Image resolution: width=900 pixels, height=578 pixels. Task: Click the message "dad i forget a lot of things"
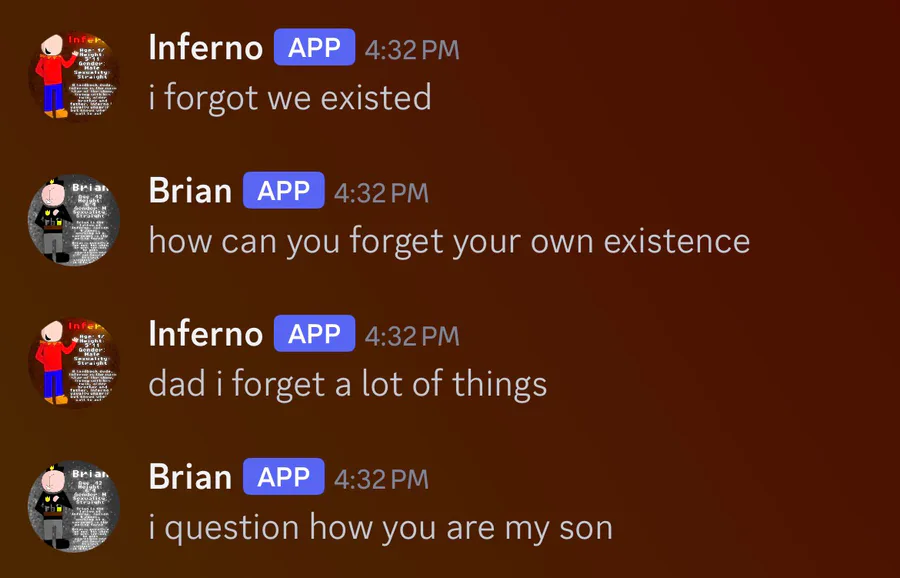pos(347,384)
